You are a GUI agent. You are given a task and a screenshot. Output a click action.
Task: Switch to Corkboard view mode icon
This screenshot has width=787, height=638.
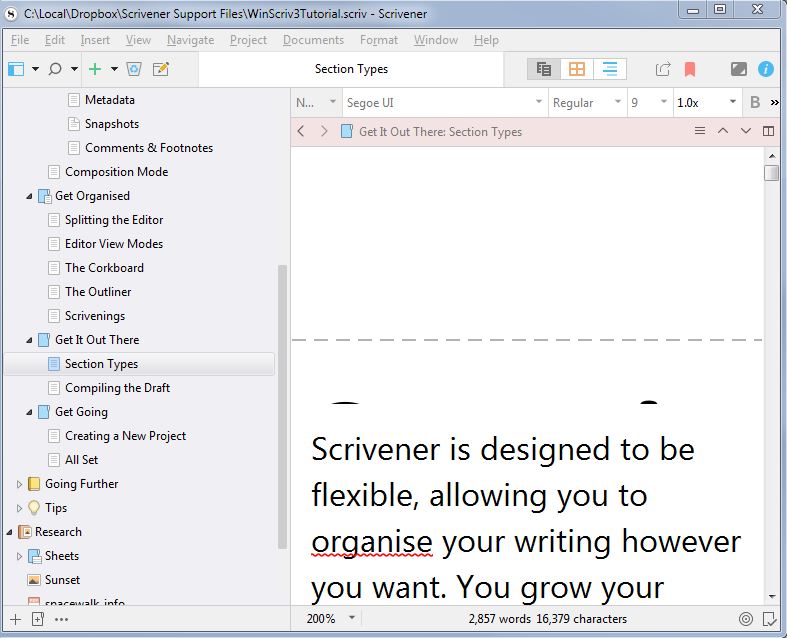577,69
